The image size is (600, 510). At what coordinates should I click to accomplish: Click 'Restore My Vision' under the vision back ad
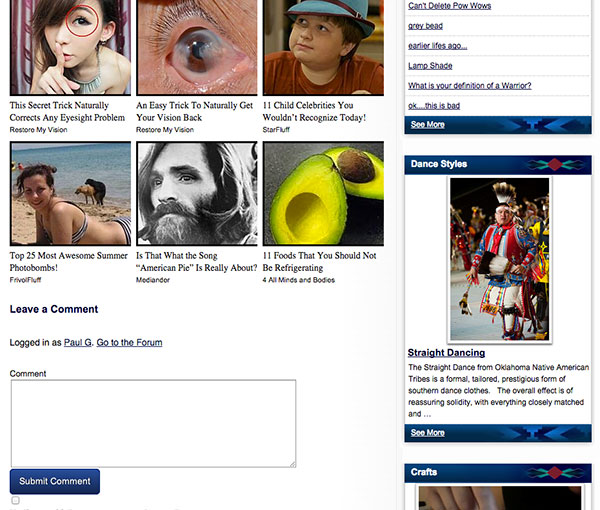165,130
